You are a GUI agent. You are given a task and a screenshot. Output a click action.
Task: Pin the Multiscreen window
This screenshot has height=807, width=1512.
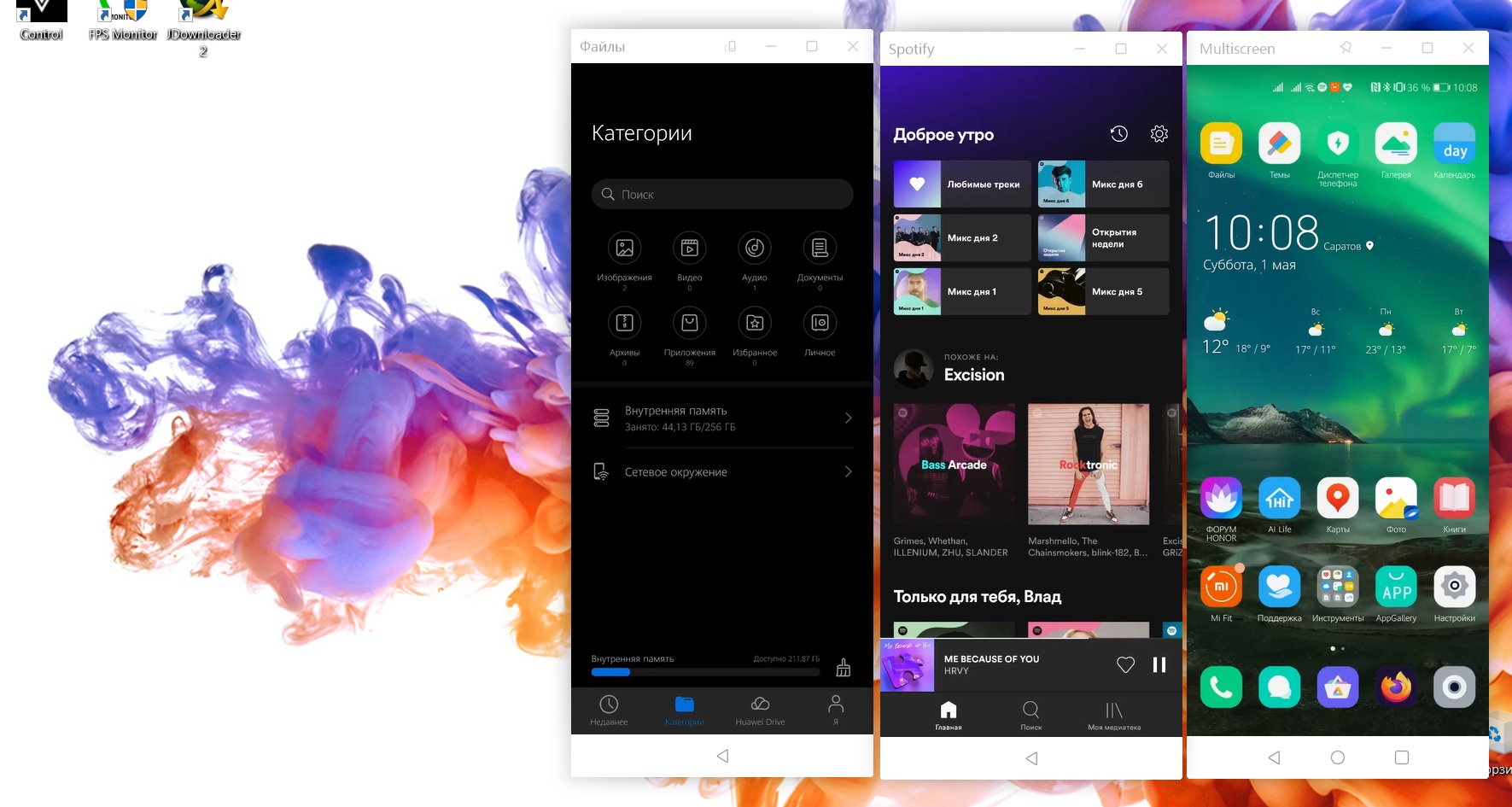click(x=1346, y=48)
